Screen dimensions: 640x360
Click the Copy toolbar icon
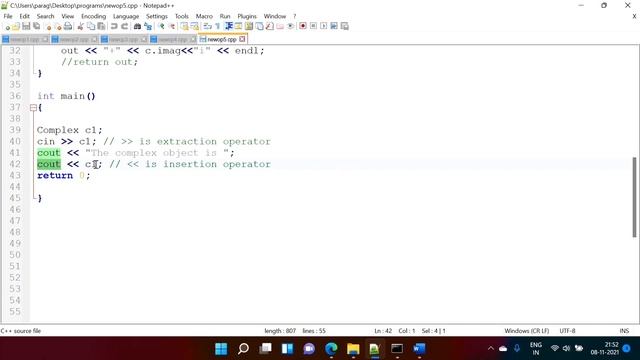91,26
